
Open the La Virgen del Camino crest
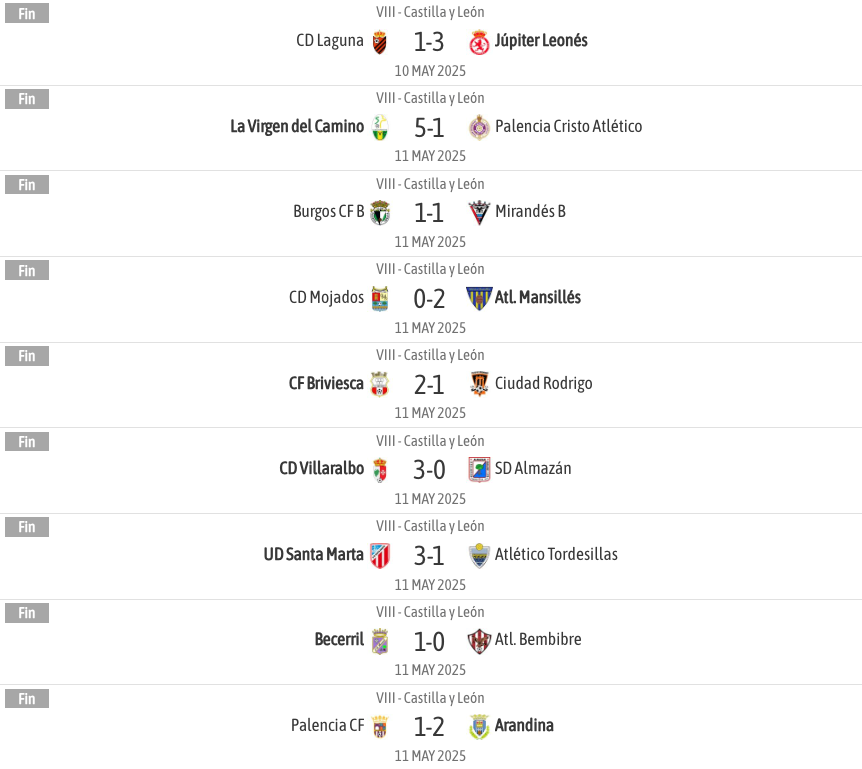[x=379, y=128]
